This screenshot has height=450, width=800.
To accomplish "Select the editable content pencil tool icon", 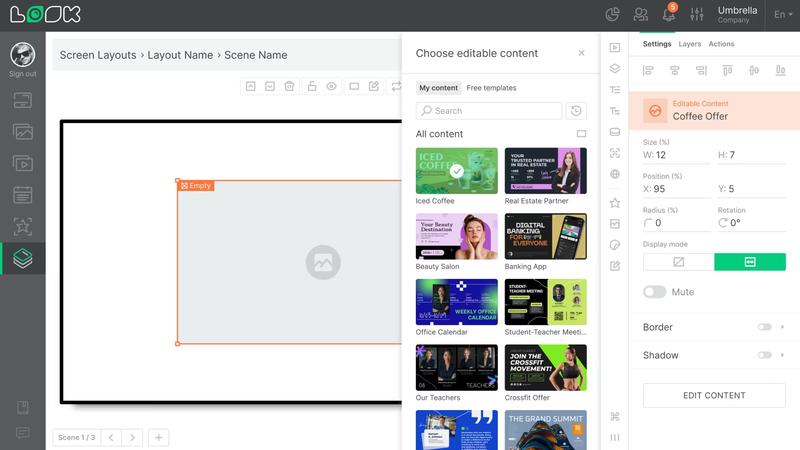I will 615,266.
